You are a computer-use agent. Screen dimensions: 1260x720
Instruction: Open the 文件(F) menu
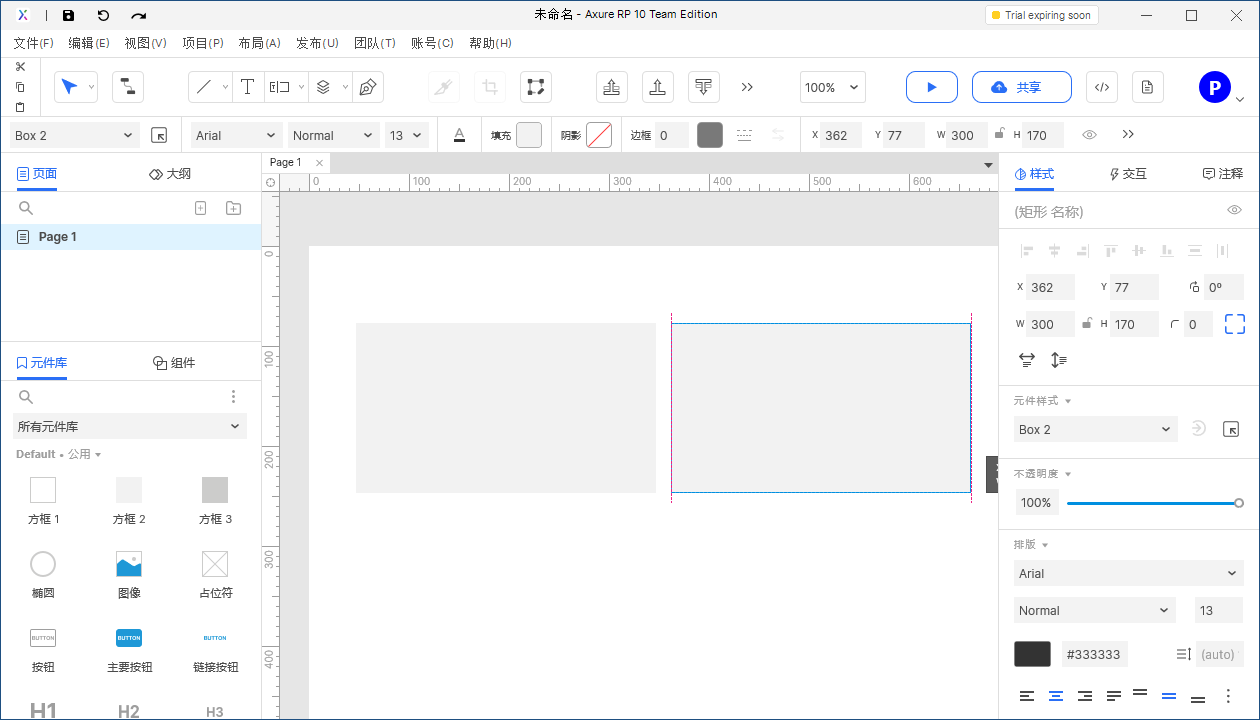click(33, 43)
